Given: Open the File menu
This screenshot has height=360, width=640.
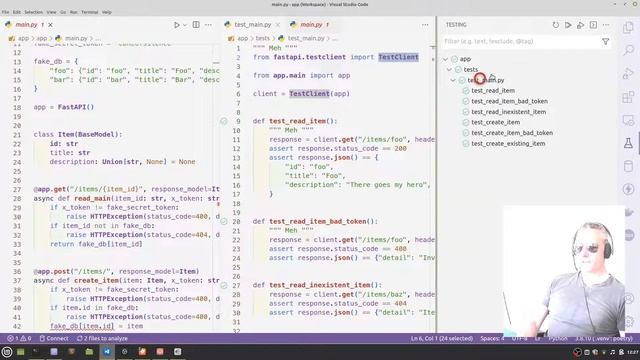Looking at the screenshot, I should tap(5, 12).
